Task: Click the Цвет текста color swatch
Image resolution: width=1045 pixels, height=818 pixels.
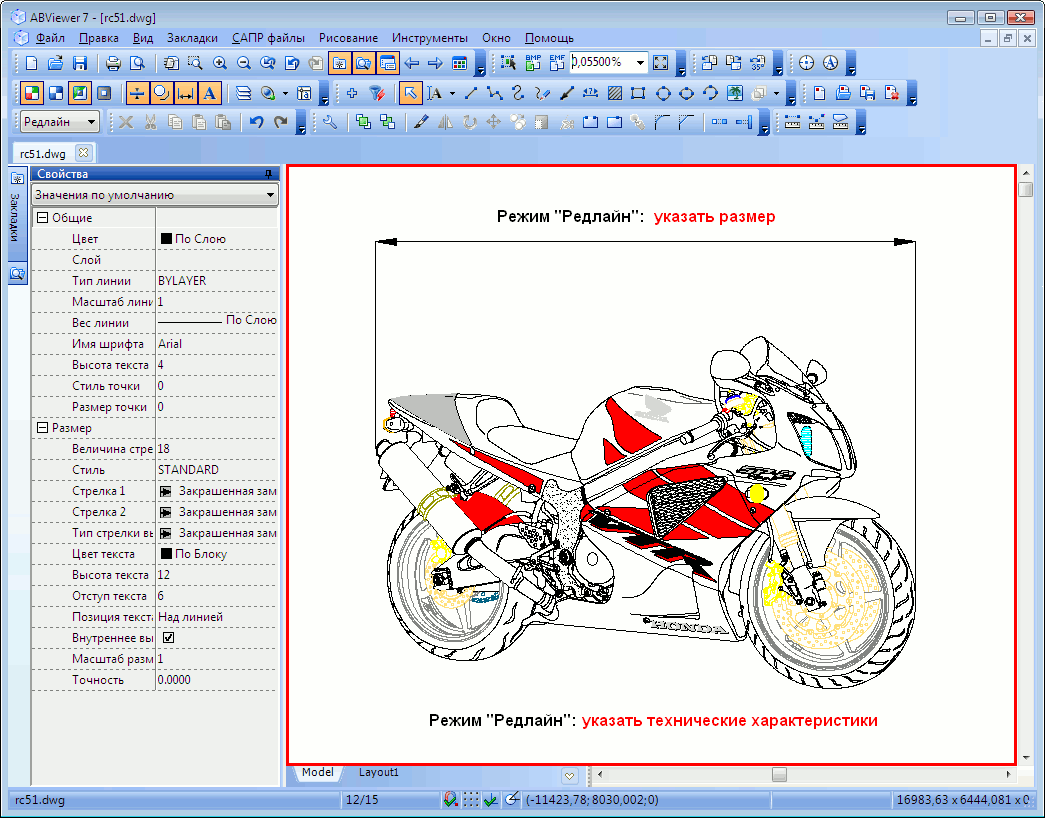Action: point(167,553)
